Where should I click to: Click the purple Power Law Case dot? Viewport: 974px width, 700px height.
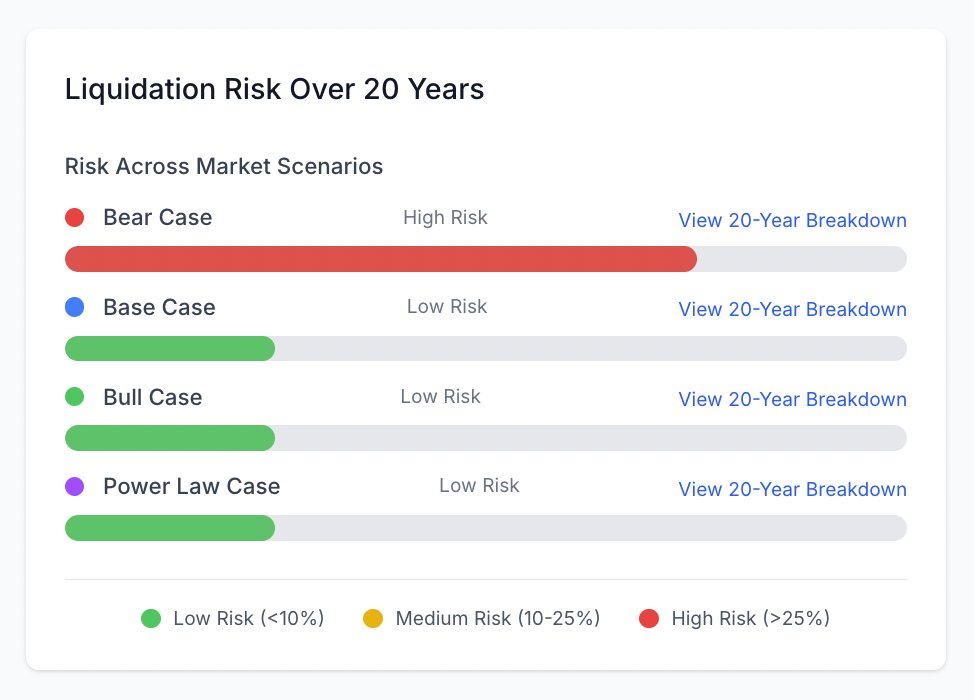[74, 487]
